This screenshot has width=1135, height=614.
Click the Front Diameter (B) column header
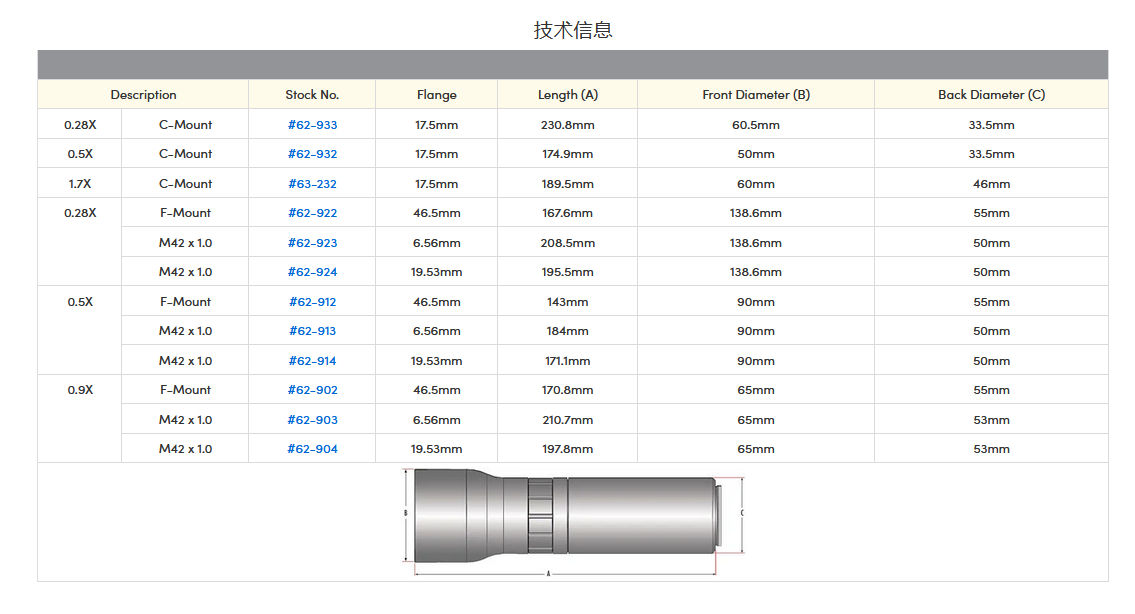756,95
